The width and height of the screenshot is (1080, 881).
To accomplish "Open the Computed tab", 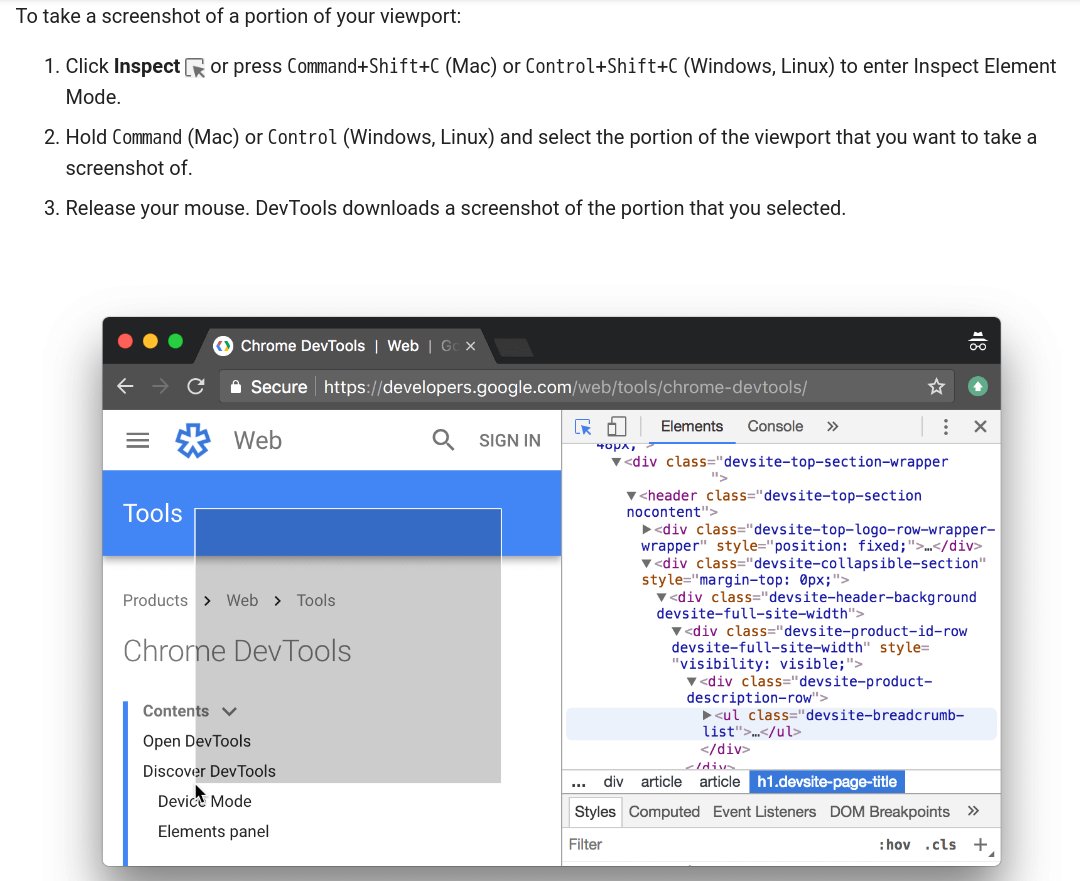I will click(x=664, y=811).
